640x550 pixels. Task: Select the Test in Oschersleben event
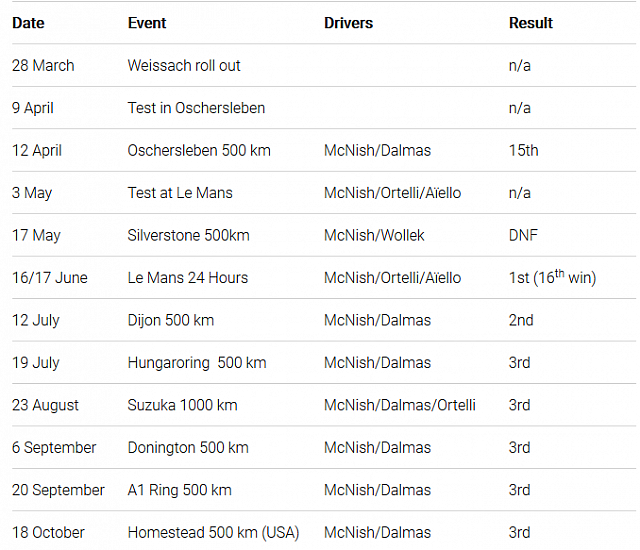point(196,108)
